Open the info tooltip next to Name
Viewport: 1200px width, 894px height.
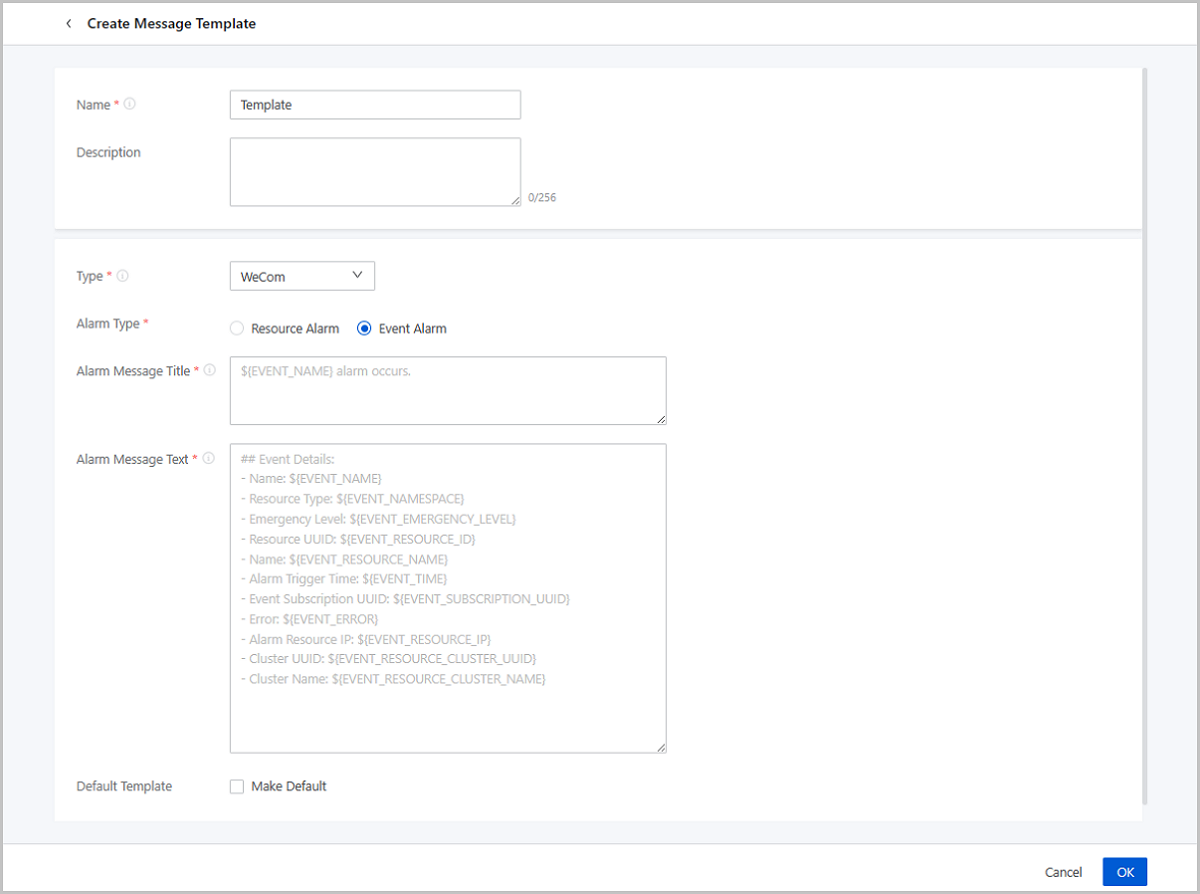(x=130, y=104)
